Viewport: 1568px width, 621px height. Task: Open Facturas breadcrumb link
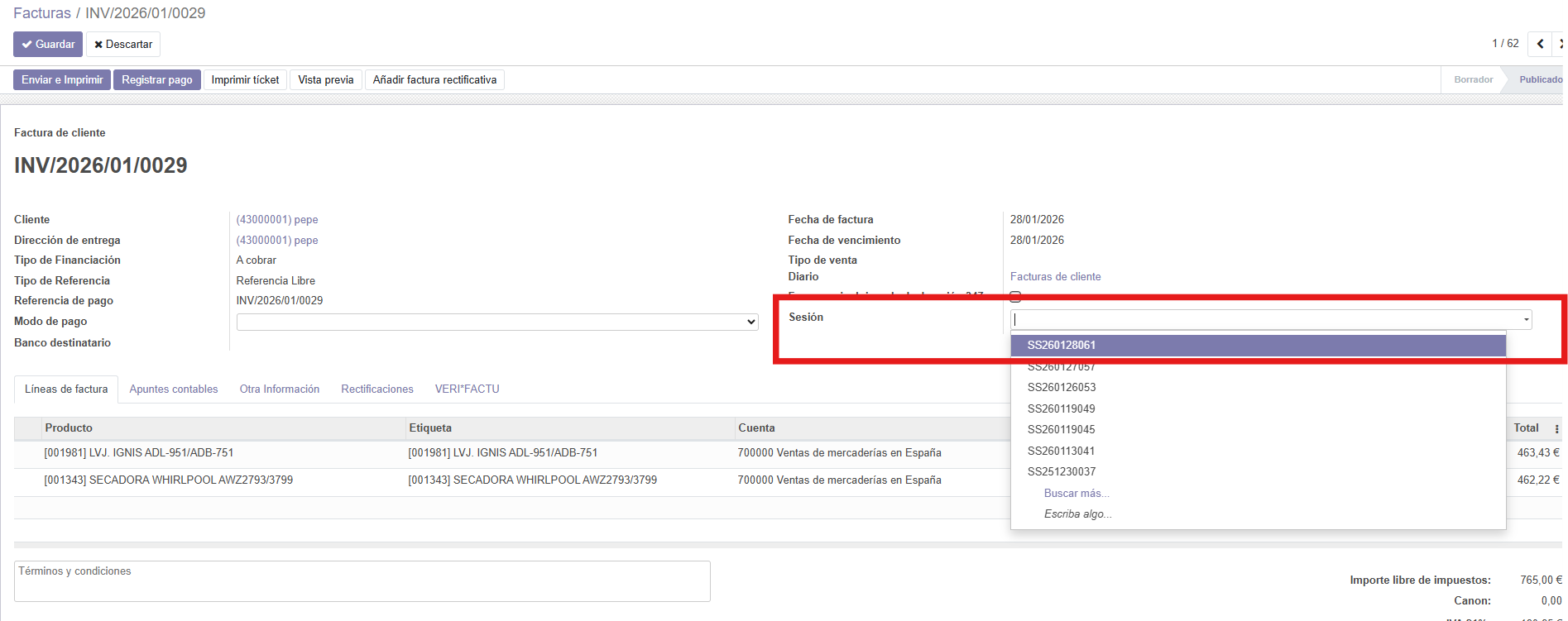pyautogui.click(x=42, y=13)
